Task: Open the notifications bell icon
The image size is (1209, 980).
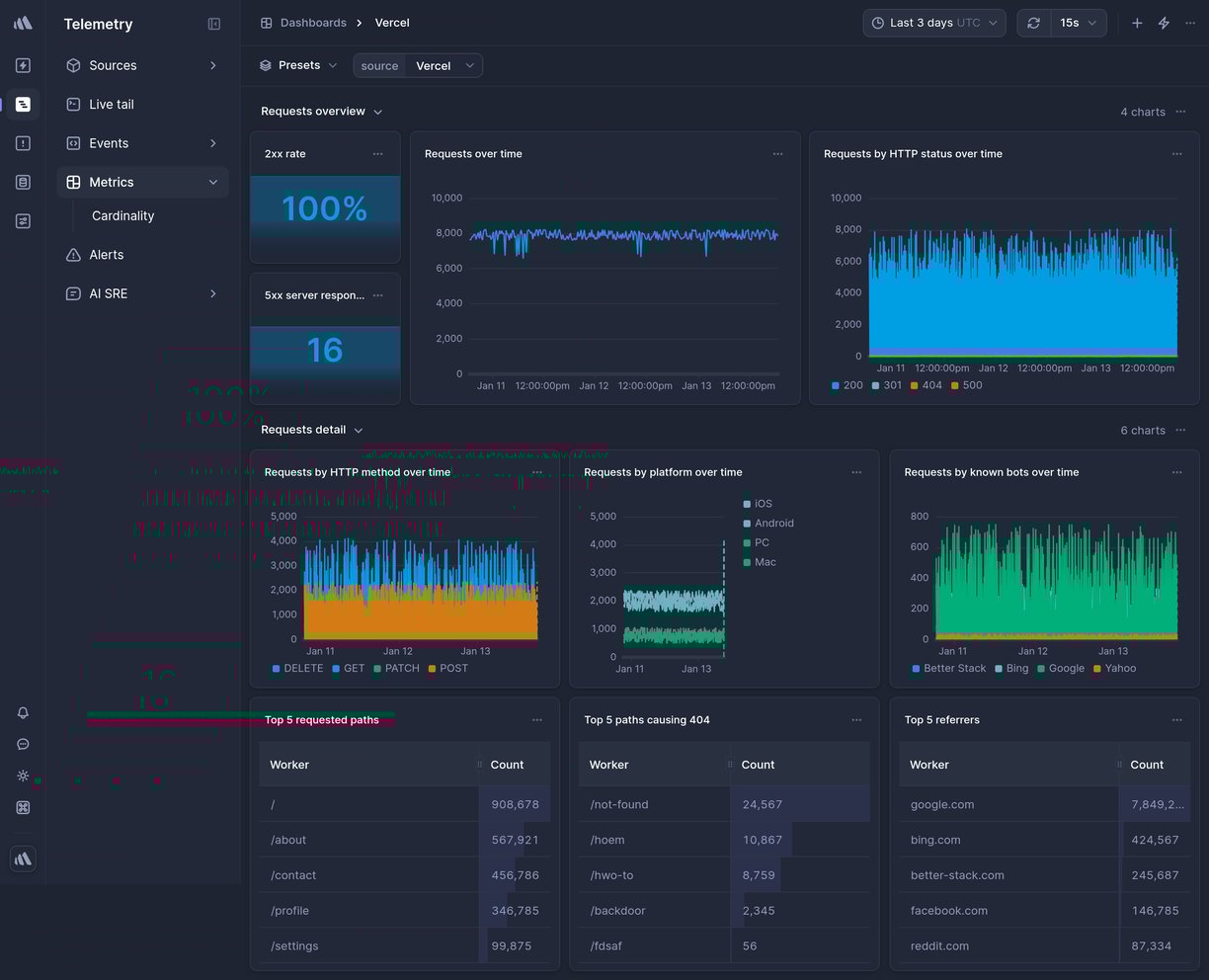Action: click(23, 712)
